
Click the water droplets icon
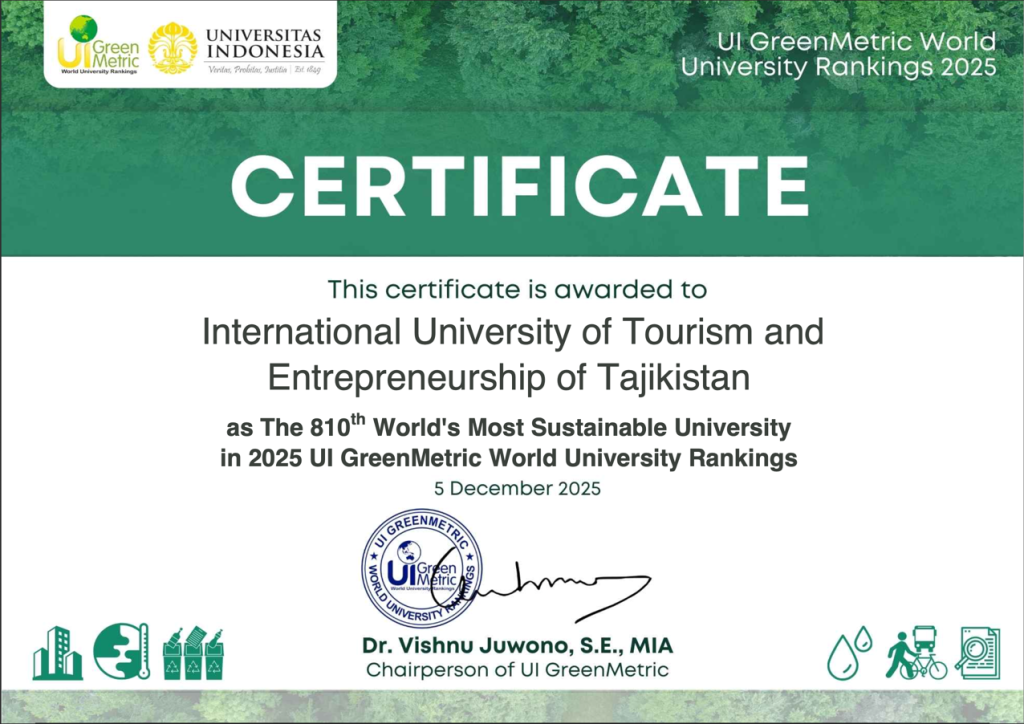point(849,653)
